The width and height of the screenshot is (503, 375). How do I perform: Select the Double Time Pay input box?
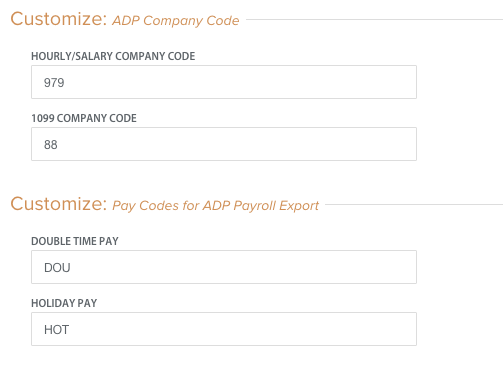(x=224, y=267)
